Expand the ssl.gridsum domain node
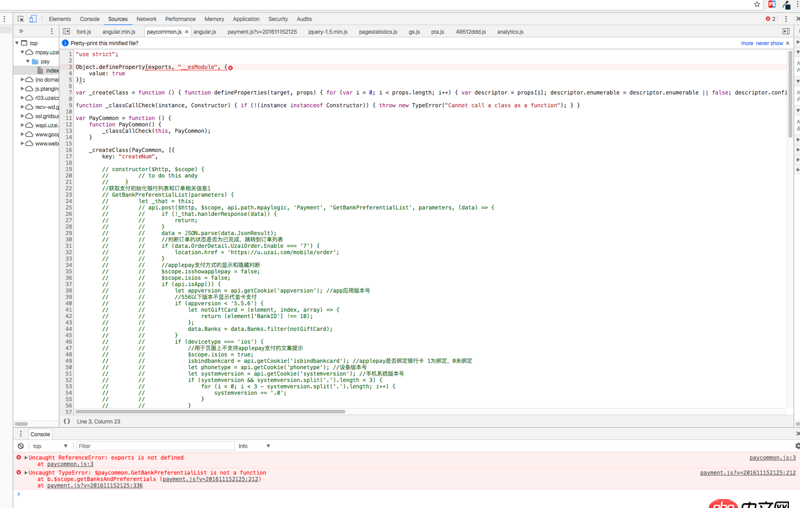 [x=22, y=116]
